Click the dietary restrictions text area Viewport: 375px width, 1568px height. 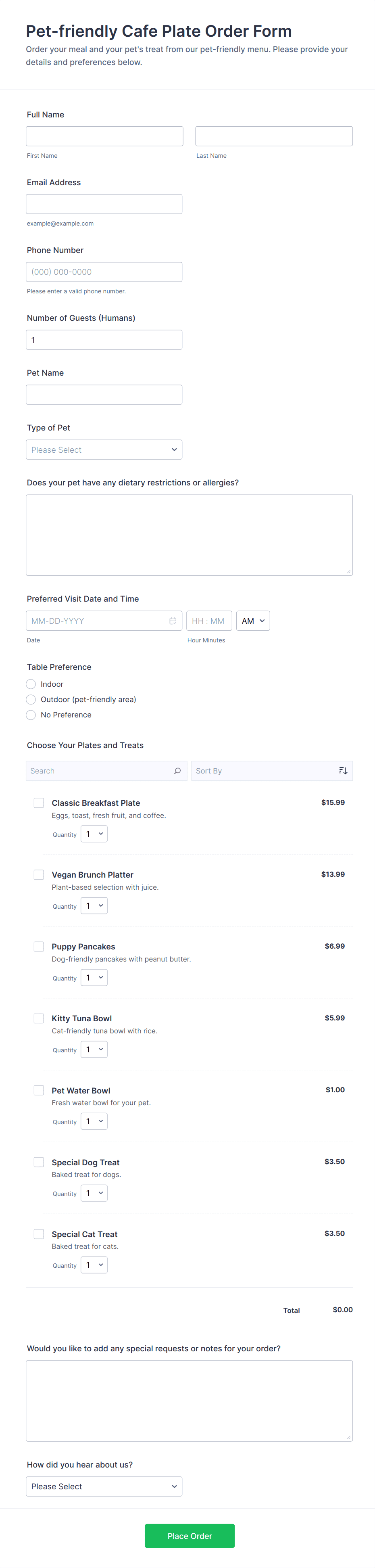coord(190,535)
